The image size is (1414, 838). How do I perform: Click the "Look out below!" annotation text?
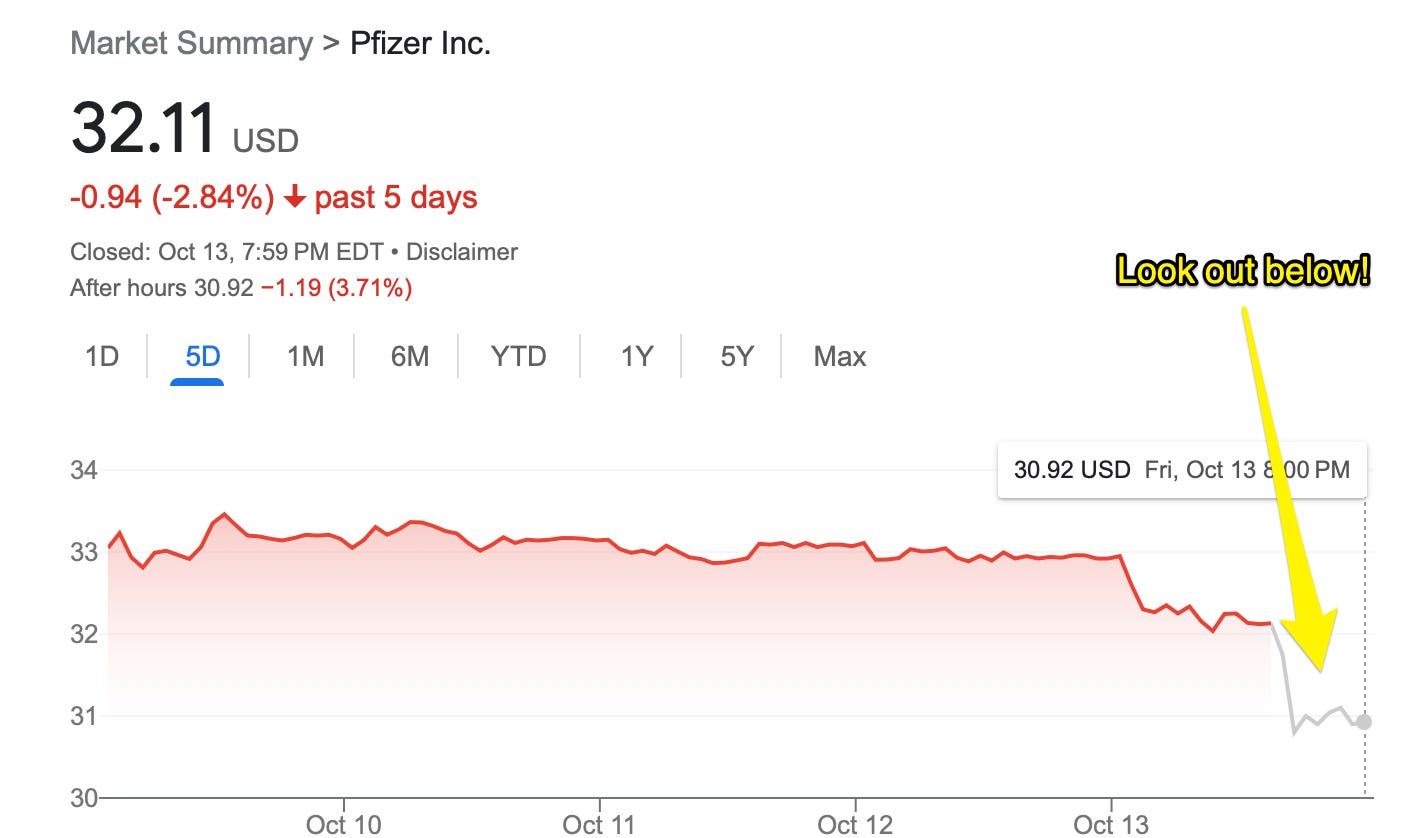(x=1242, y=271)
